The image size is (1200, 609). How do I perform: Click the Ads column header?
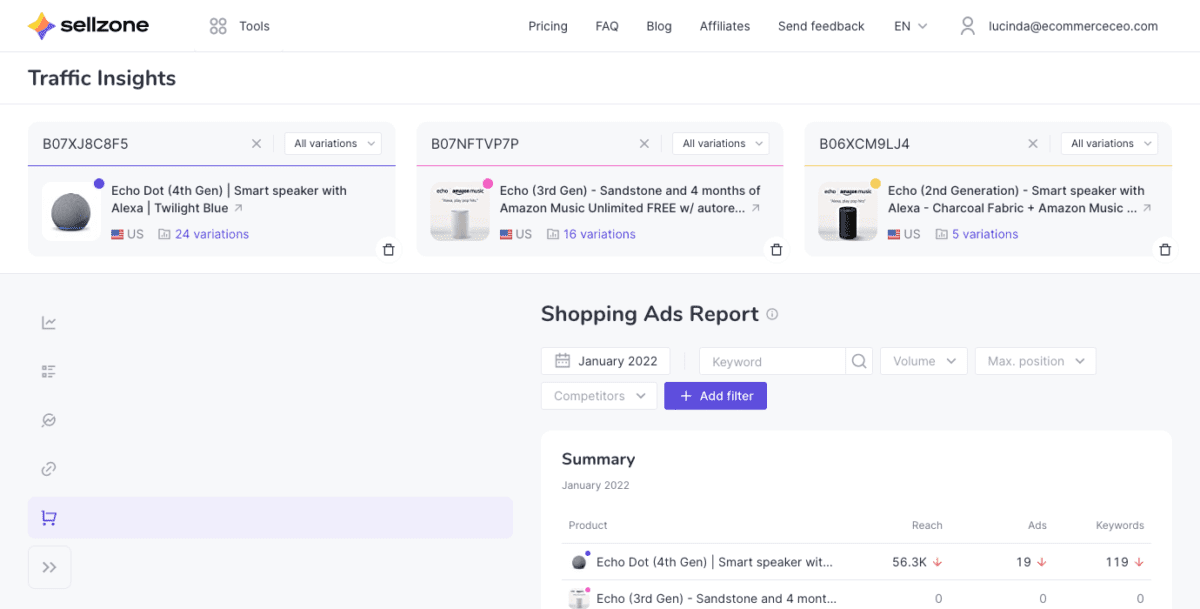tap(1038, 525)
